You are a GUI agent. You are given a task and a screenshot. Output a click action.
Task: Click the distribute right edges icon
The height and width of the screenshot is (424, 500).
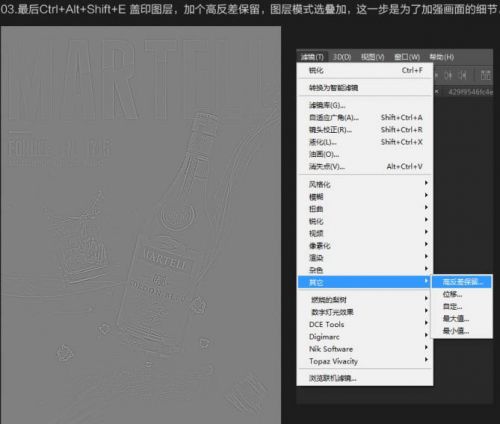point(462,76)
